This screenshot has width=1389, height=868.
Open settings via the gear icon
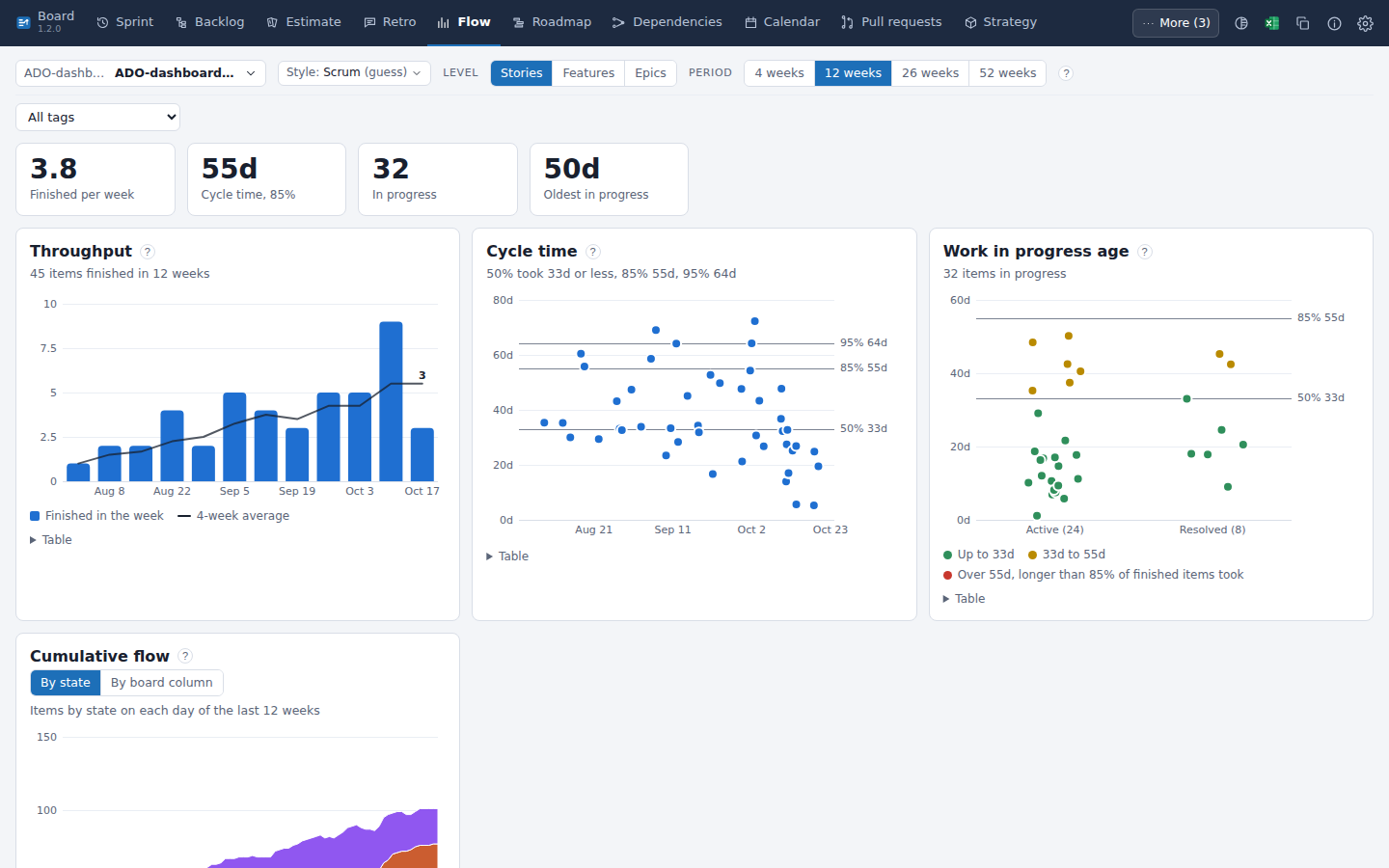pos(1365,23)
